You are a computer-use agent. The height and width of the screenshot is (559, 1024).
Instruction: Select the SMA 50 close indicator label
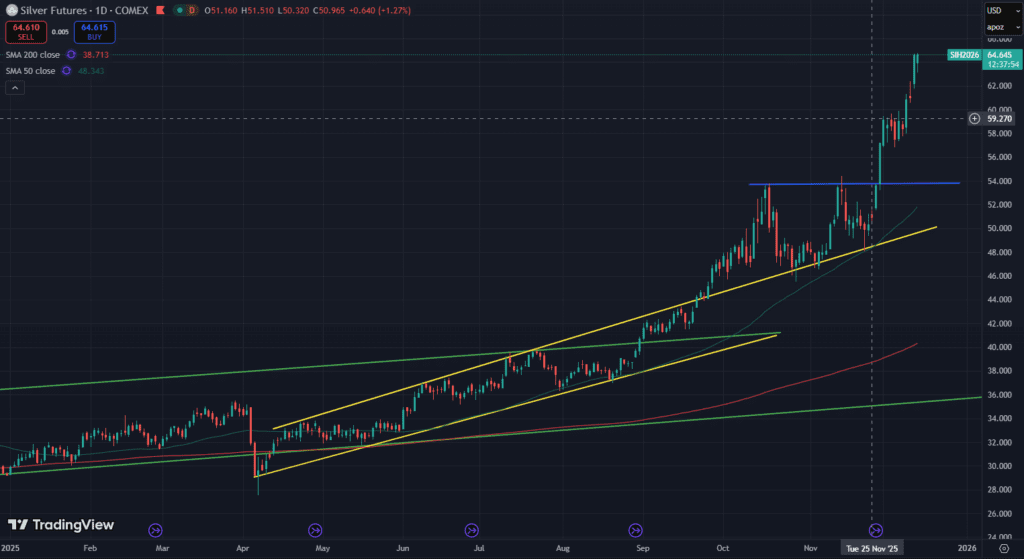[30, 71]
